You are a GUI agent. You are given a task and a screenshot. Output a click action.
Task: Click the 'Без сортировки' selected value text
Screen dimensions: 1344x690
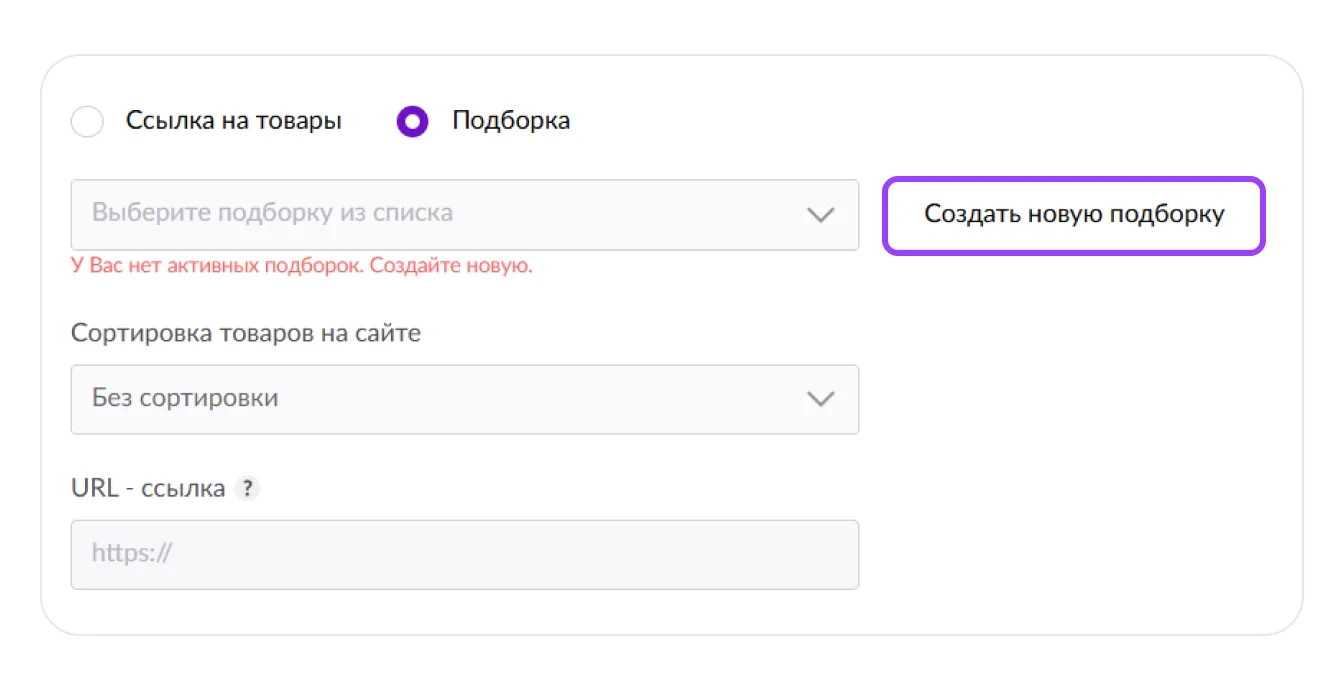tap(185, 398)
